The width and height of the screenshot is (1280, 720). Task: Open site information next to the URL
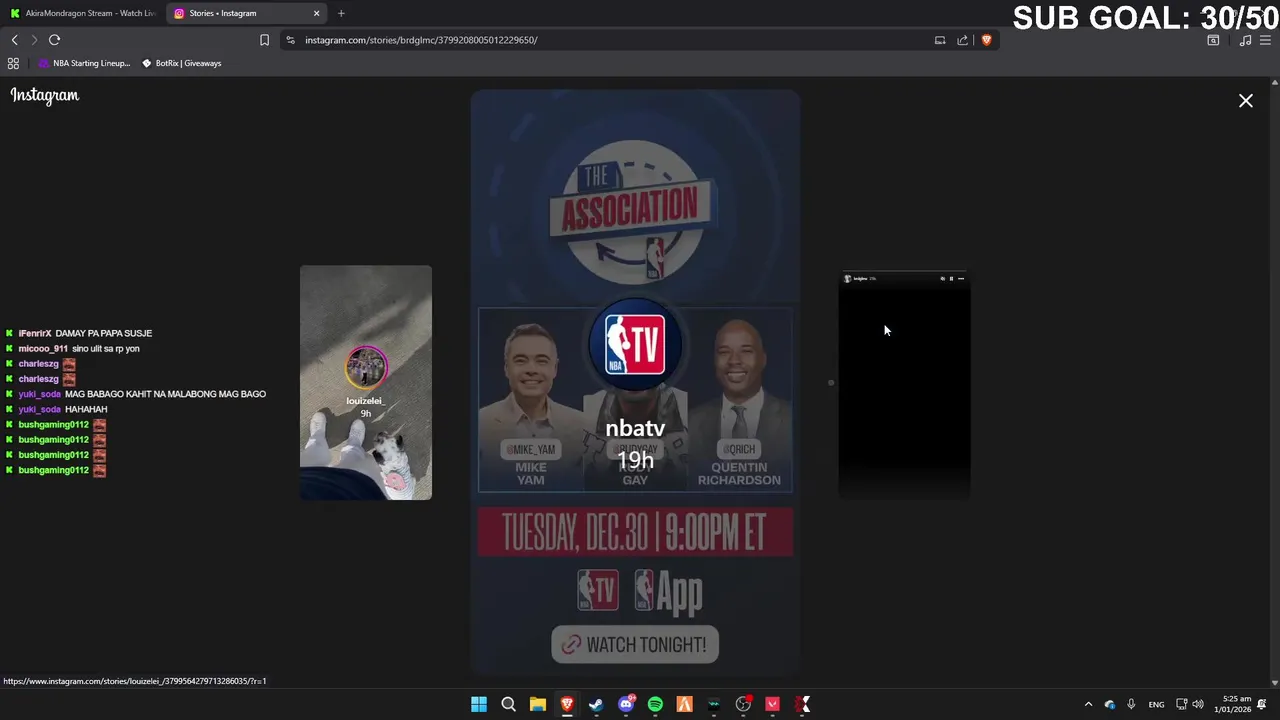coord(290,40)
